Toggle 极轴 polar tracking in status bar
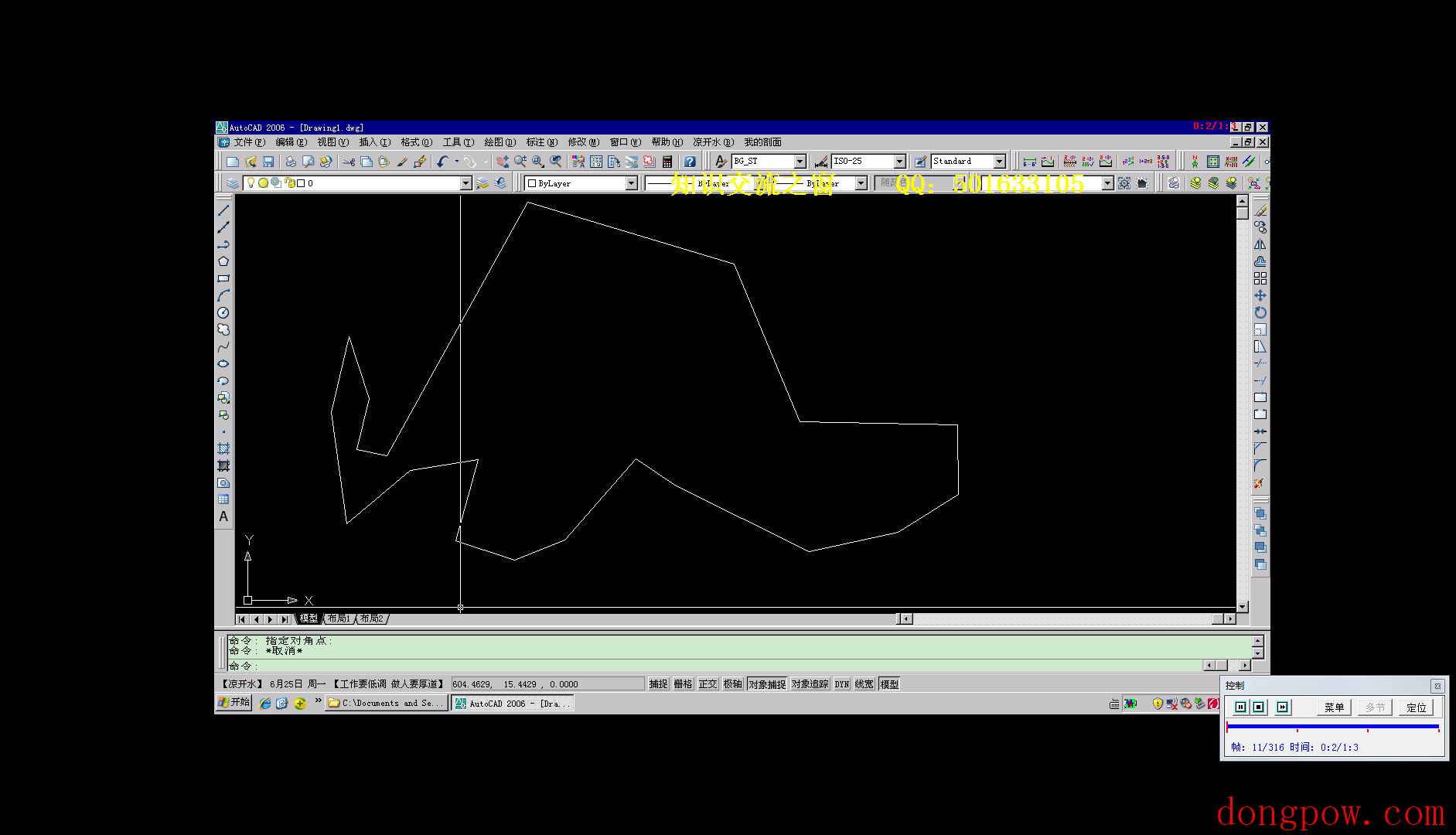Viewport: 1456px width, 835px height. 732,684
